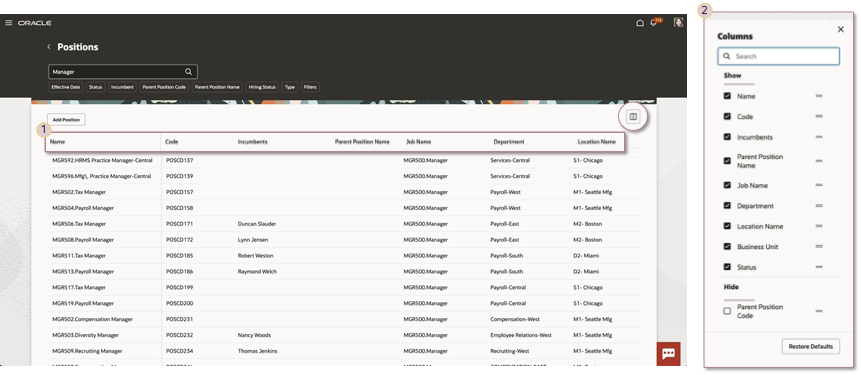Open MGR509.Recruiting Manager row
Image resolution: width=861 pixels, height=375 pixels.
[85, 351]
